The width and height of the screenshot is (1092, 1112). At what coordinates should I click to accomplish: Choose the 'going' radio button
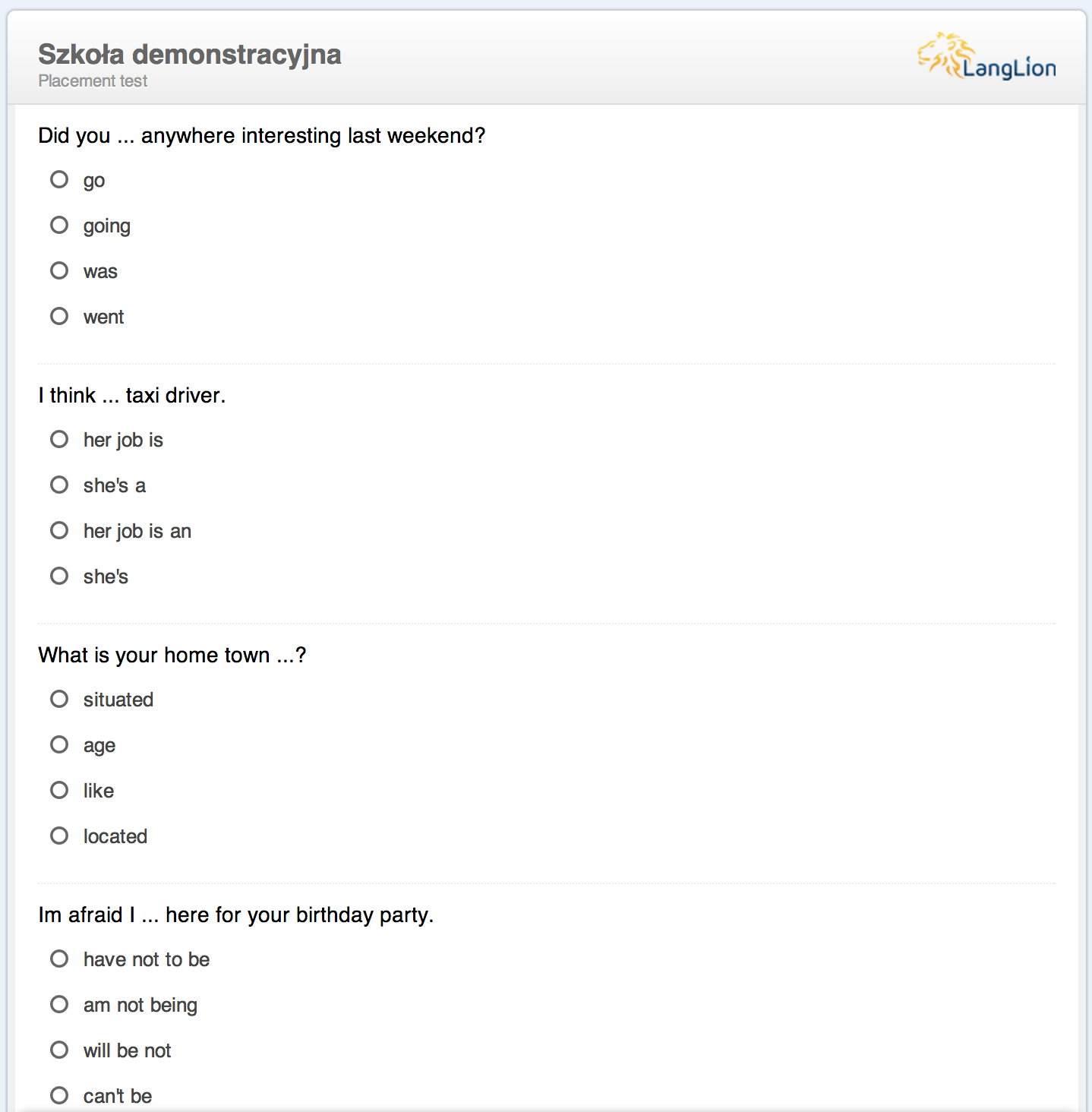tap(59, 226)
